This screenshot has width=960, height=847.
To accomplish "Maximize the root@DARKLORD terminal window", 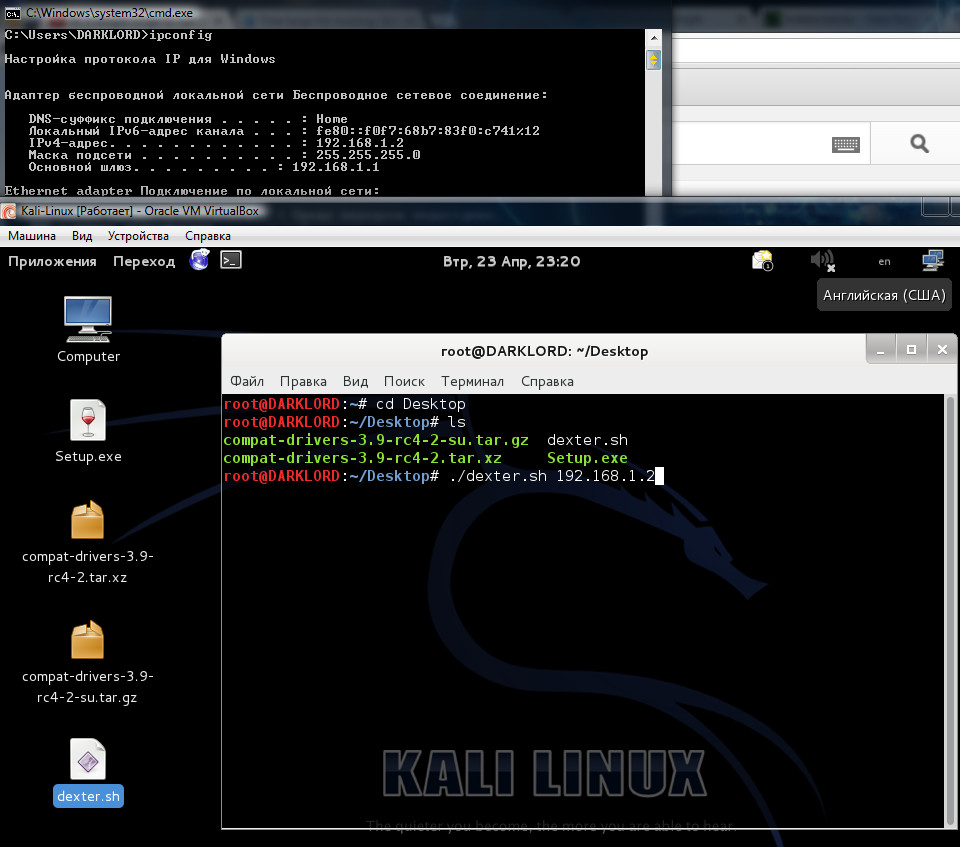I will tap(912, 350).
